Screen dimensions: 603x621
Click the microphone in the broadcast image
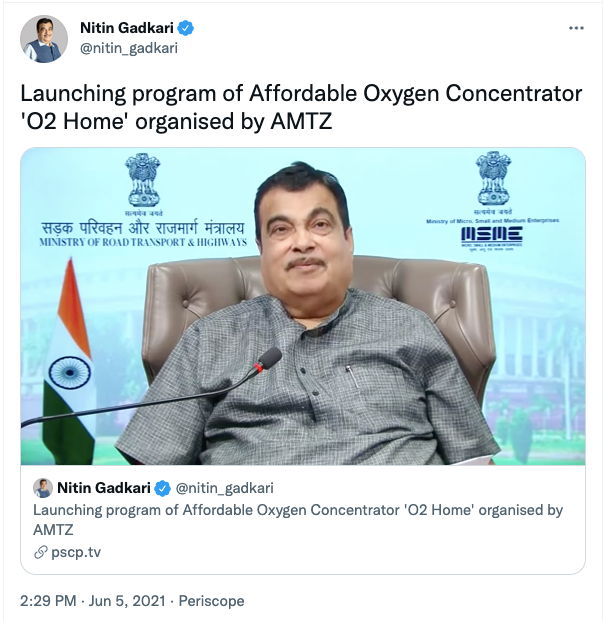[x=268, y=359]
